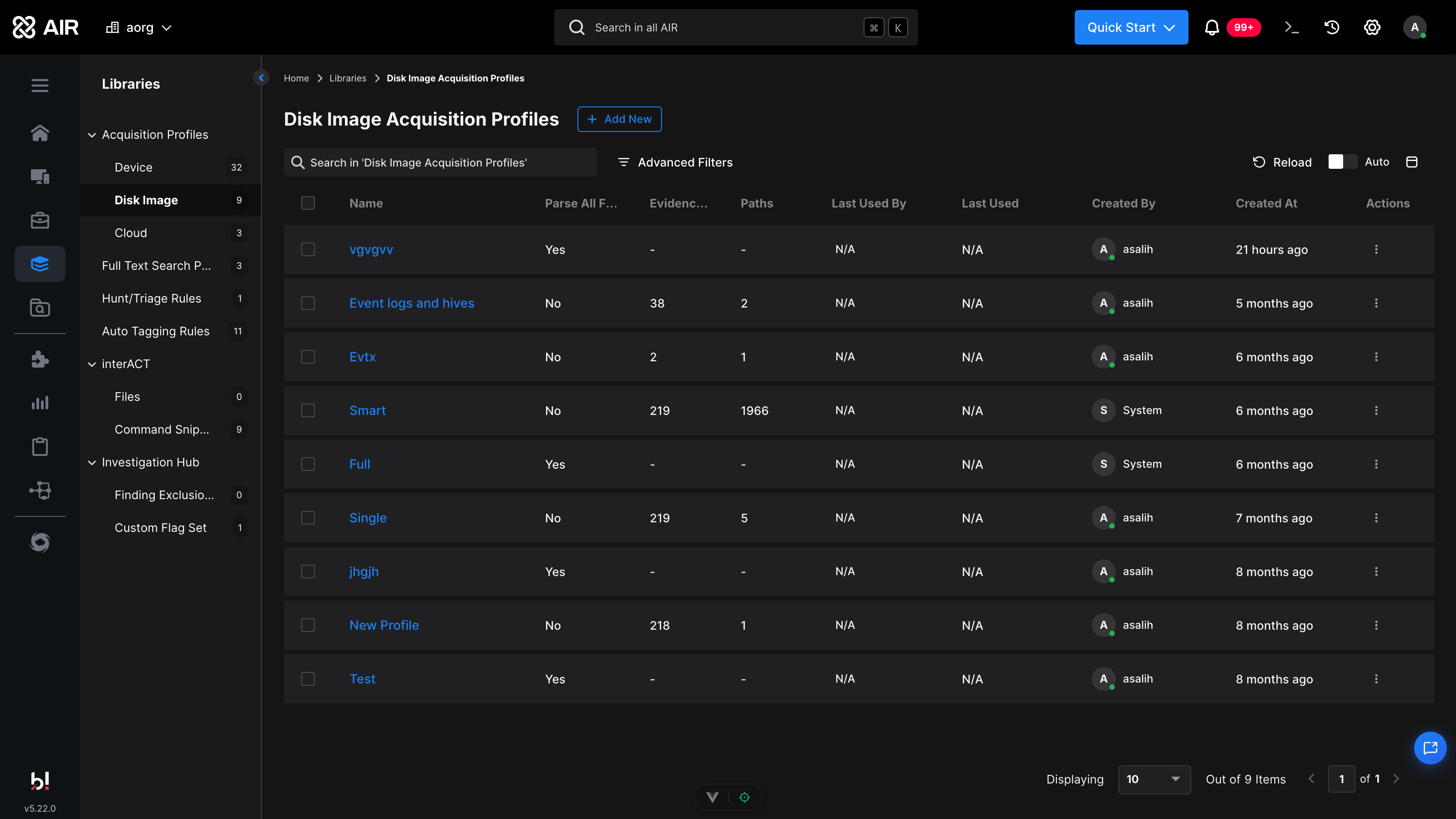Open the settings gear icon
This screenshot has width=1456, height=819.
[1372, 27]
